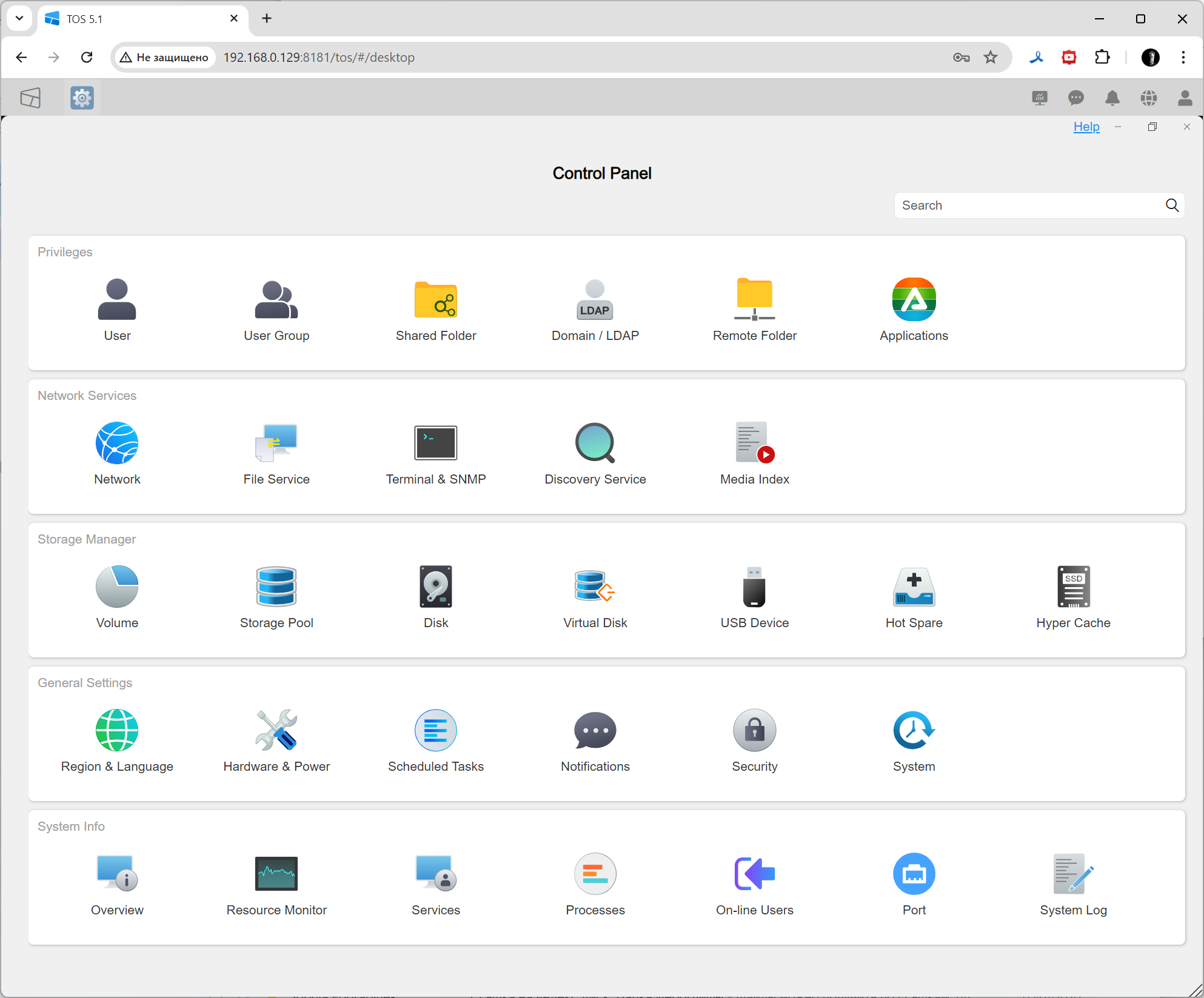Open the Media Index panel

click(754, 453)
